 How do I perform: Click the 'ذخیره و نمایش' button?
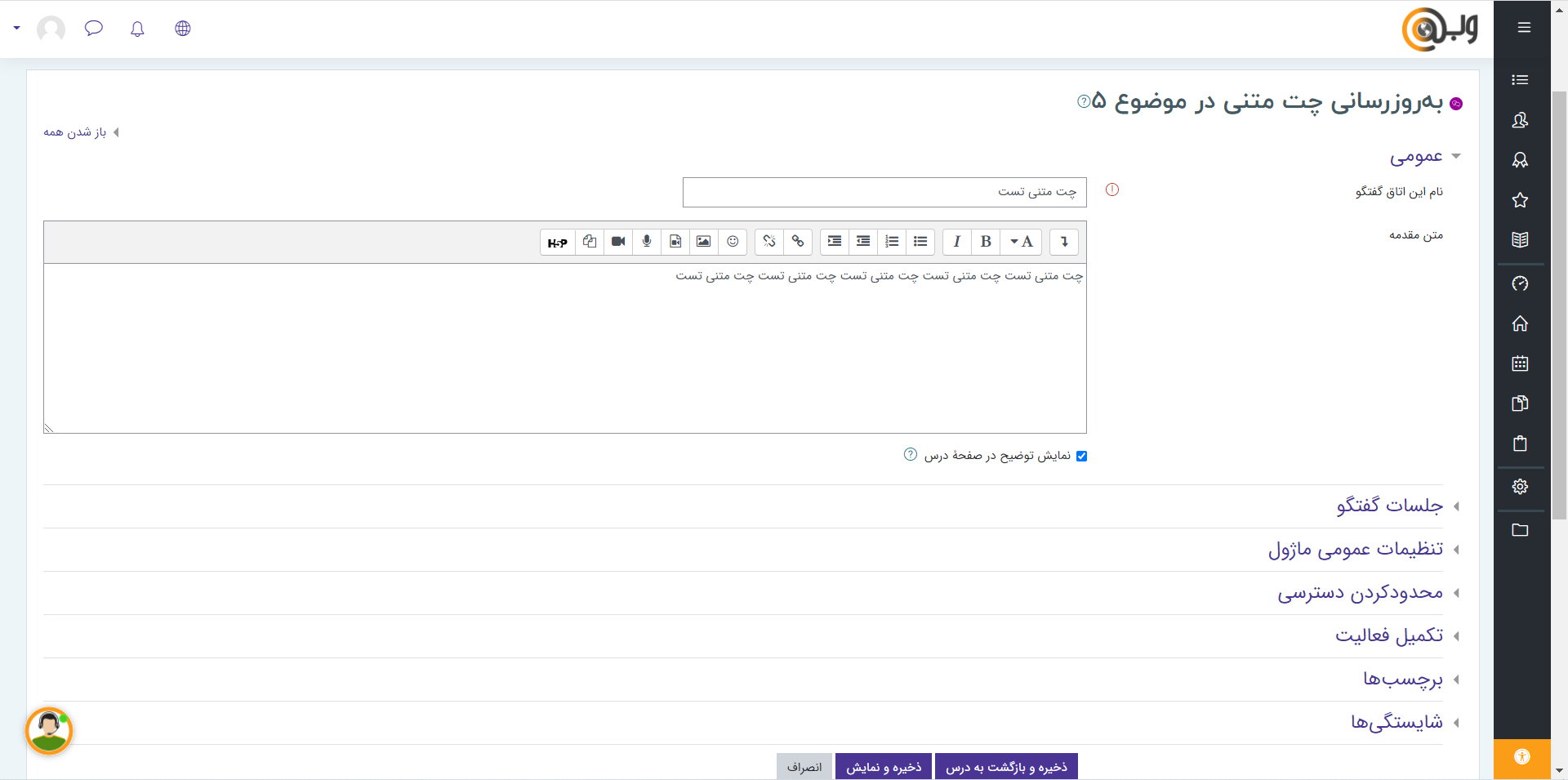pyautogui.click(x=883, y=767)
